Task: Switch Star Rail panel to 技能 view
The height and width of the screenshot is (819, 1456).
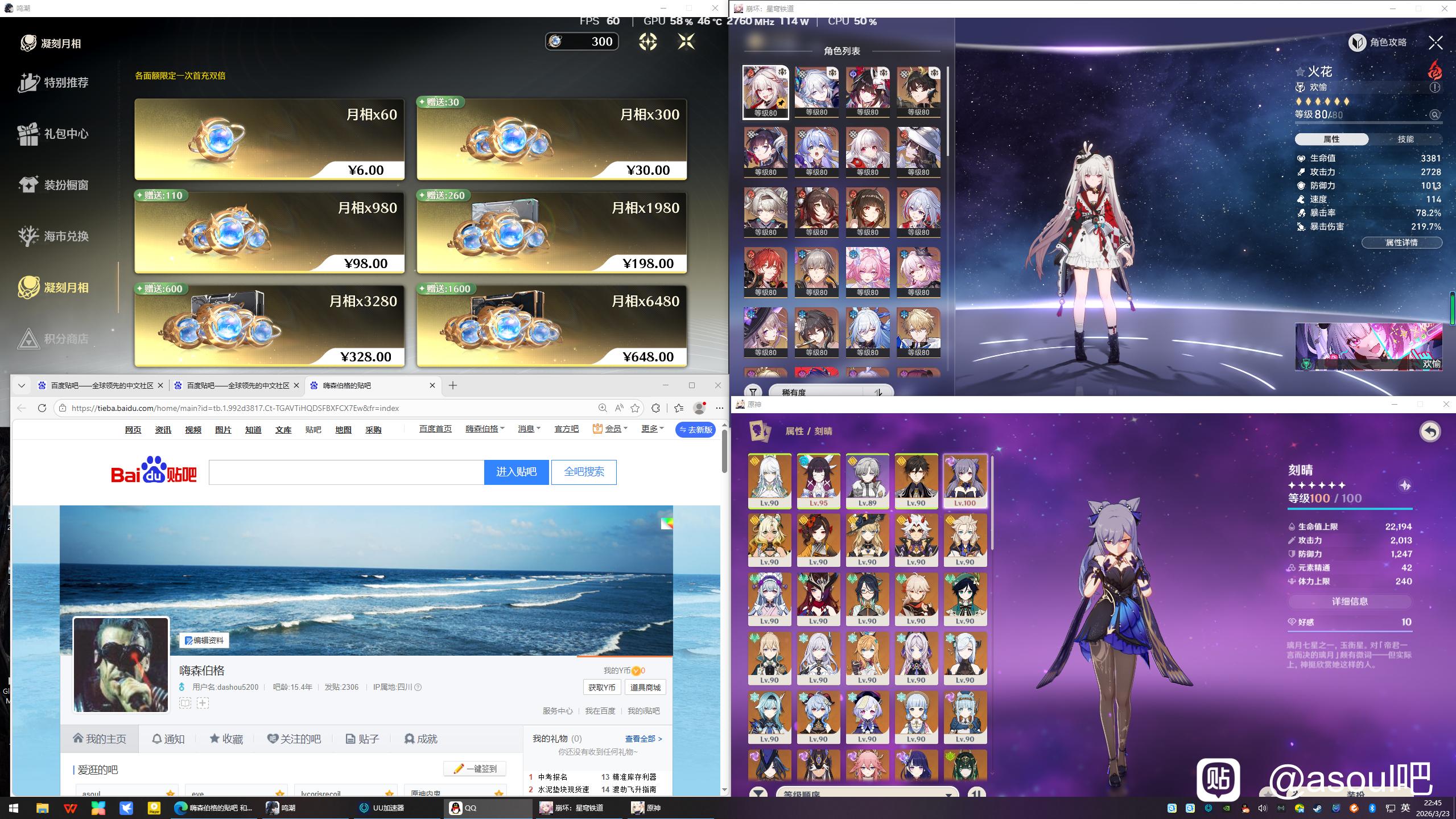Action: 1405,139
